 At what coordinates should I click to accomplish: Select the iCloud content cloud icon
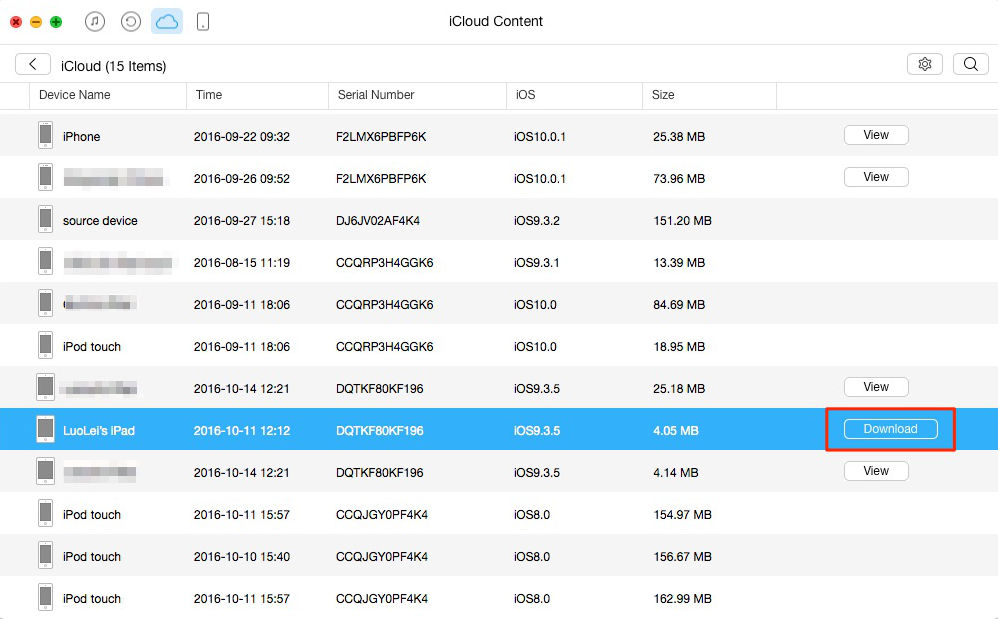(x=167, y=21)
